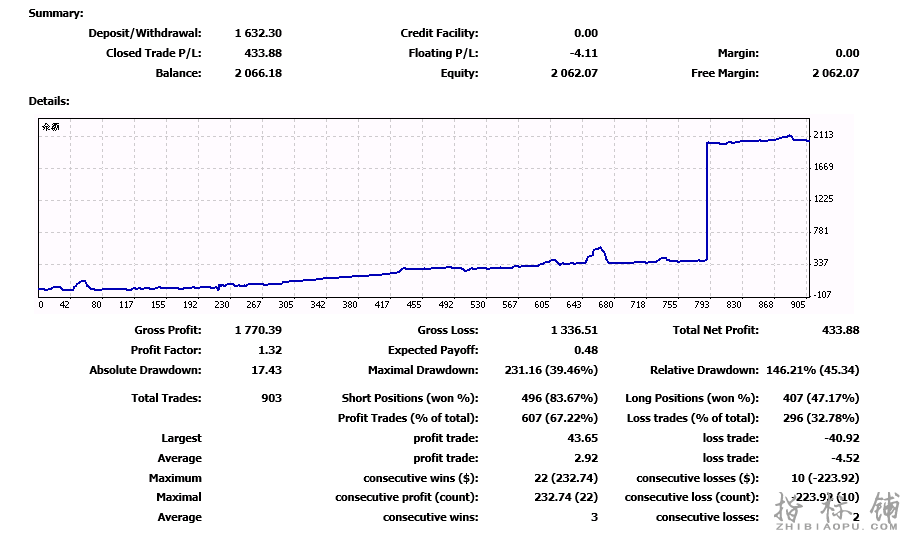Viewport: 908px width, 536px height.
Task: Select the 'Profit Factor:' label
Action: (166, 350)
